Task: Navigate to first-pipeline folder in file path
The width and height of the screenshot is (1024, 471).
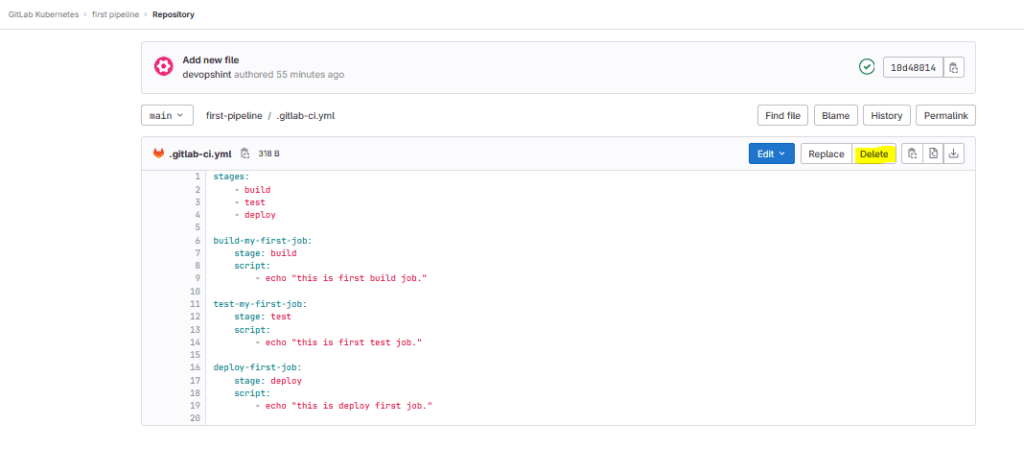Action: coord(234,116)
